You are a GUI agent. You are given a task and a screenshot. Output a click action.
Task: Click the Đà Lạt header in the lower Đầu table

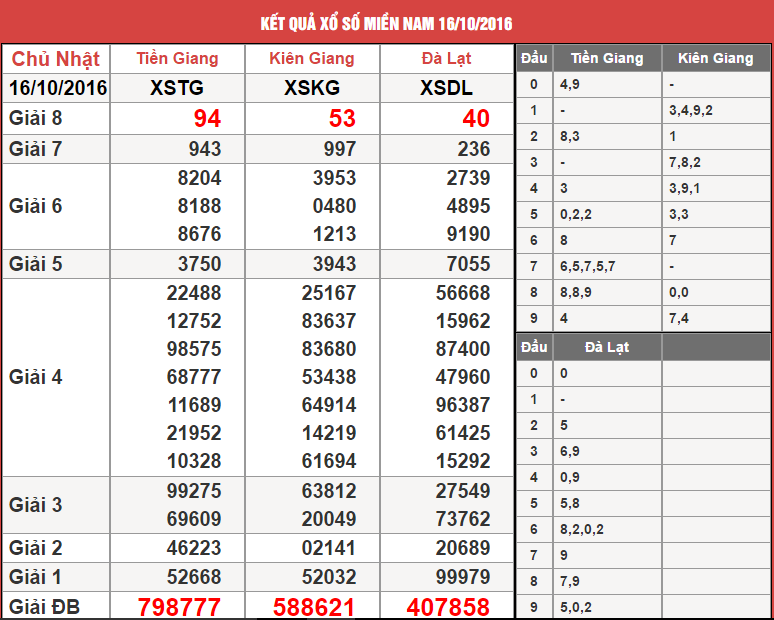pos(606,347)
